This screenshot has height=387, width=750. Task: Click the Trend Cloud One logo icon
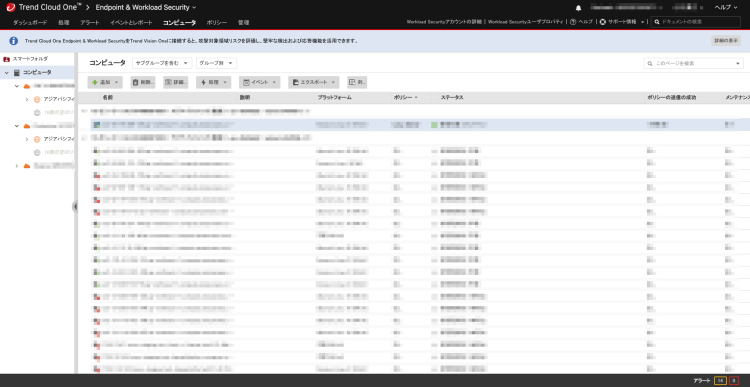click(11, 7)
